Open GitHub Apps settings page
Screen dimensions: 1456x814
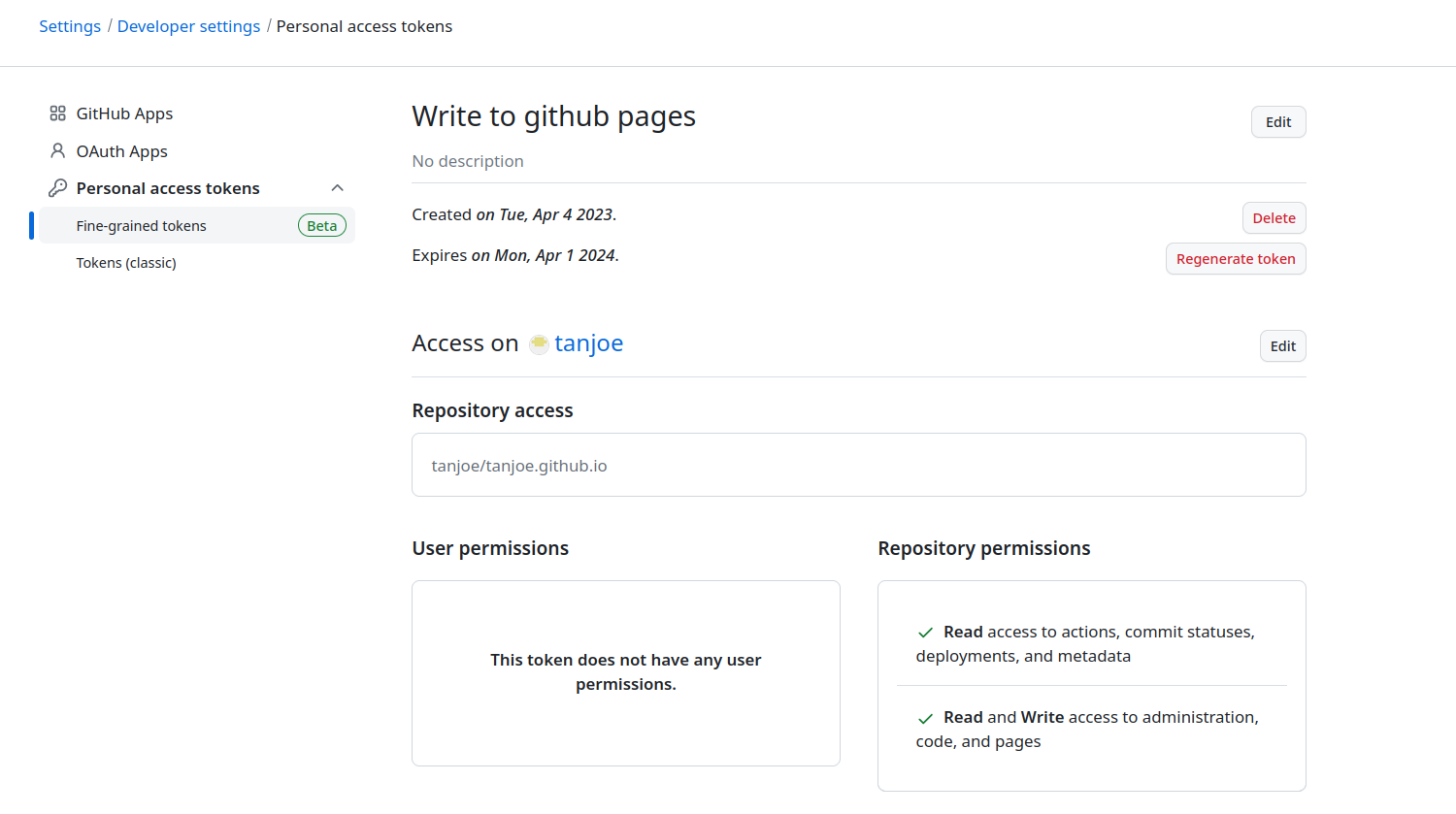point(124,114)
